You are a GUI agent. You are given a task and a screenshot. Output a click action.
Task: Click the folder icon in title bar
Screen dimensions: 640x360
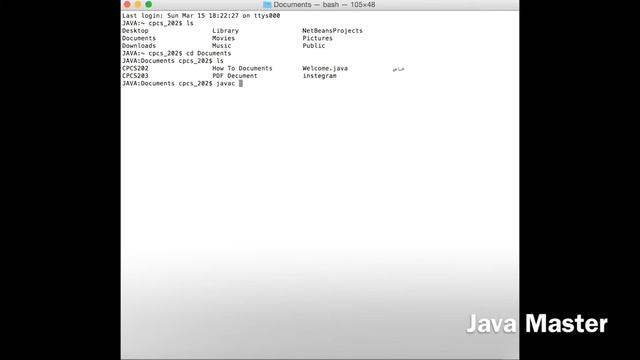click(267, 4)
